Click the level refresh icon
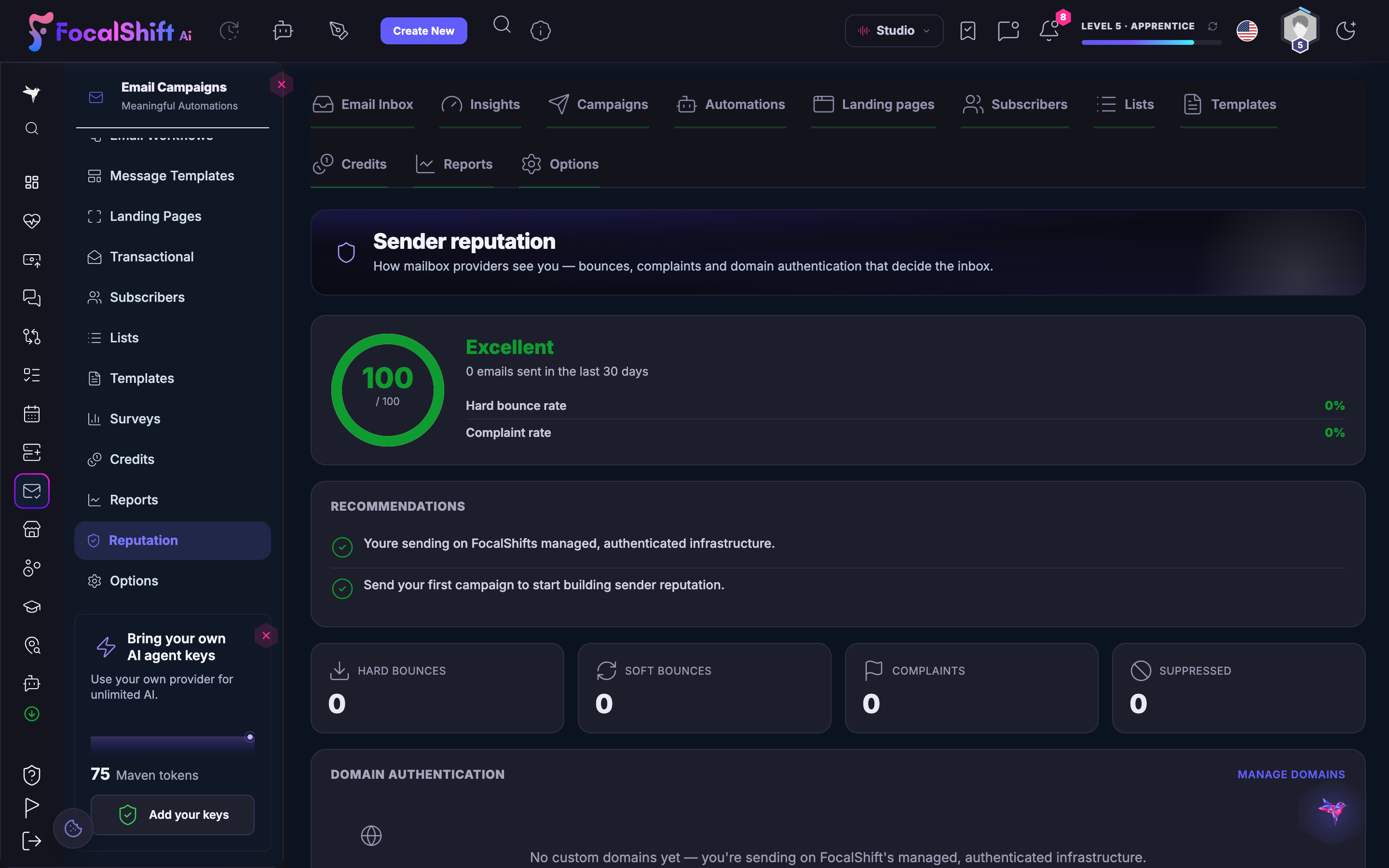The width and height of the screenshot is (1389, 868). [x=1213, y=27]
